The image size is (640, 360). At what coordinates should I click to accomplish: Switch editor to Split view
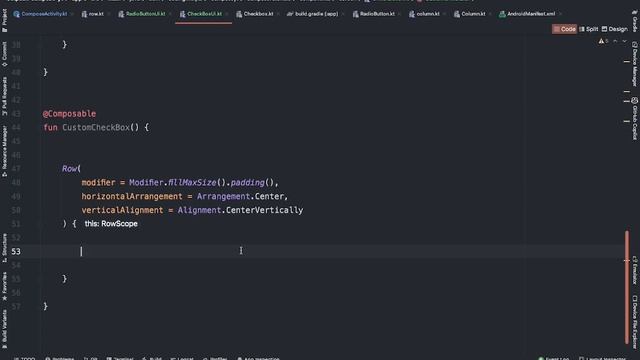[x=588, y=29]
